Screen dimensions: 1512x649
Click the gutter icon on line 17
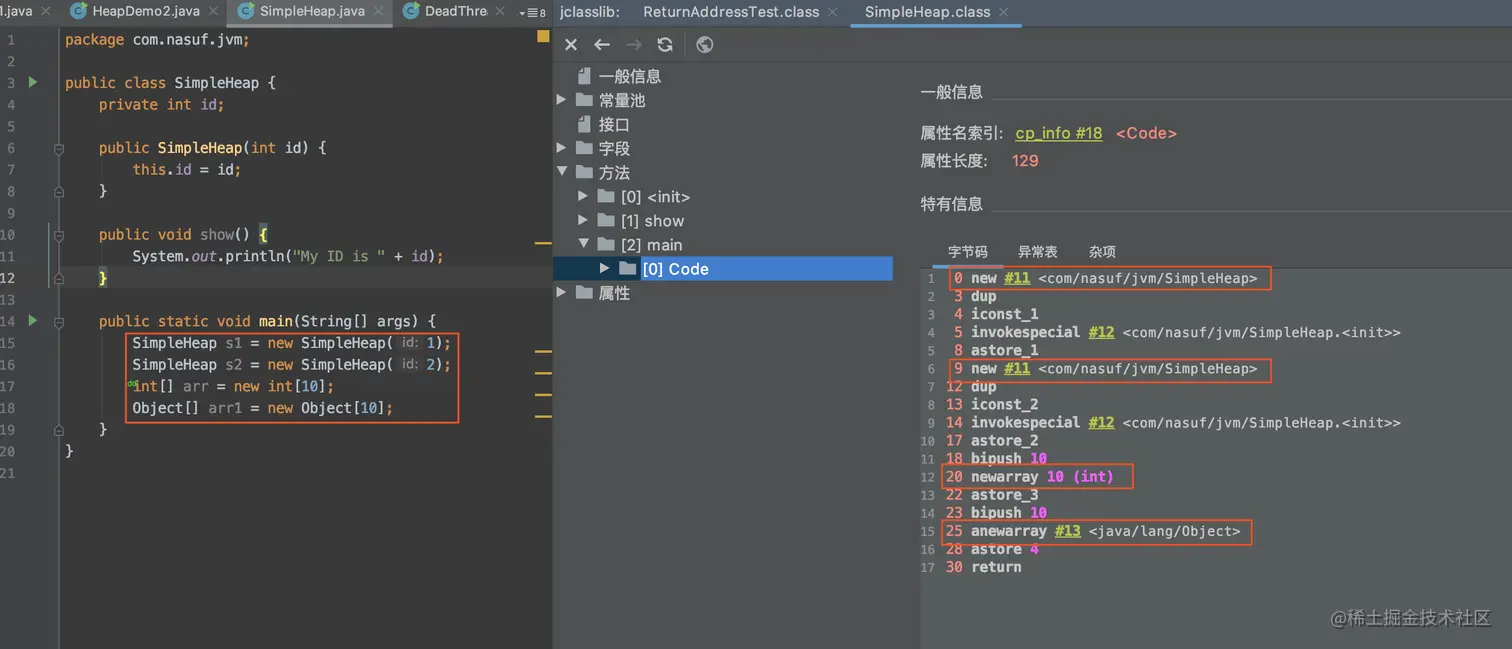[x=131, y=383]
